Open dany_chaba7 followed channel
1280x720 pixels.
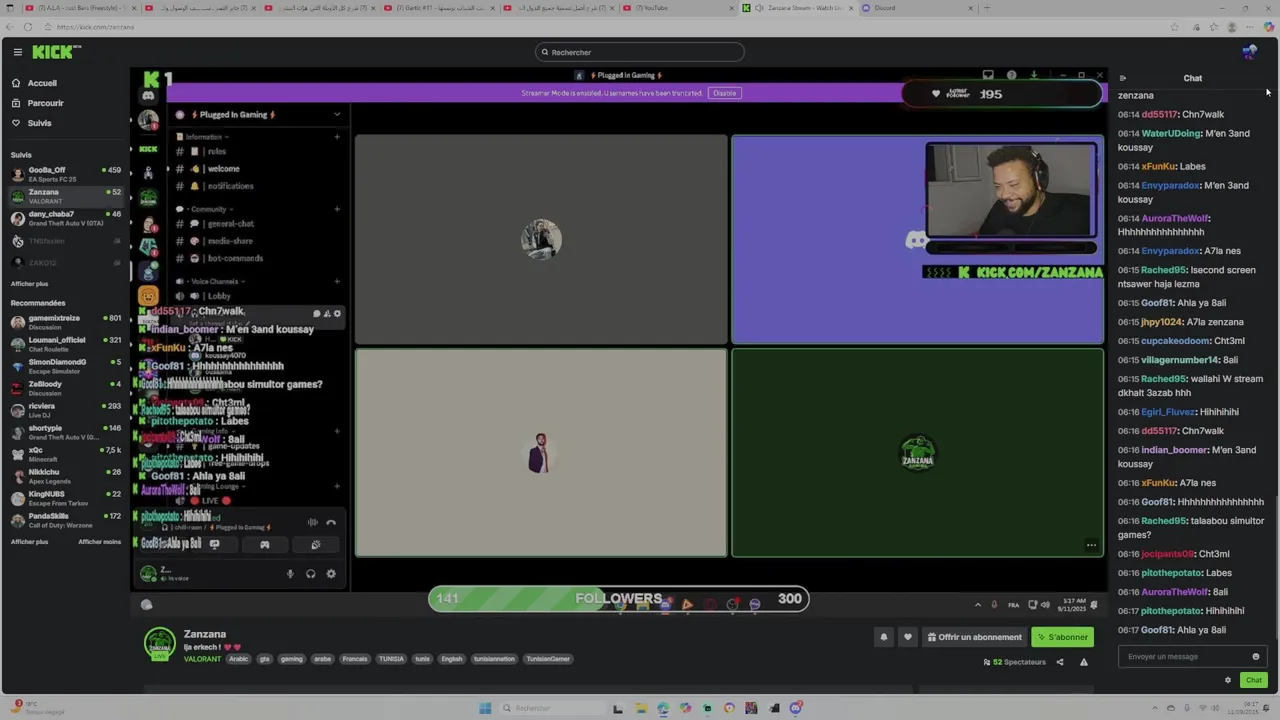point(65,218)
